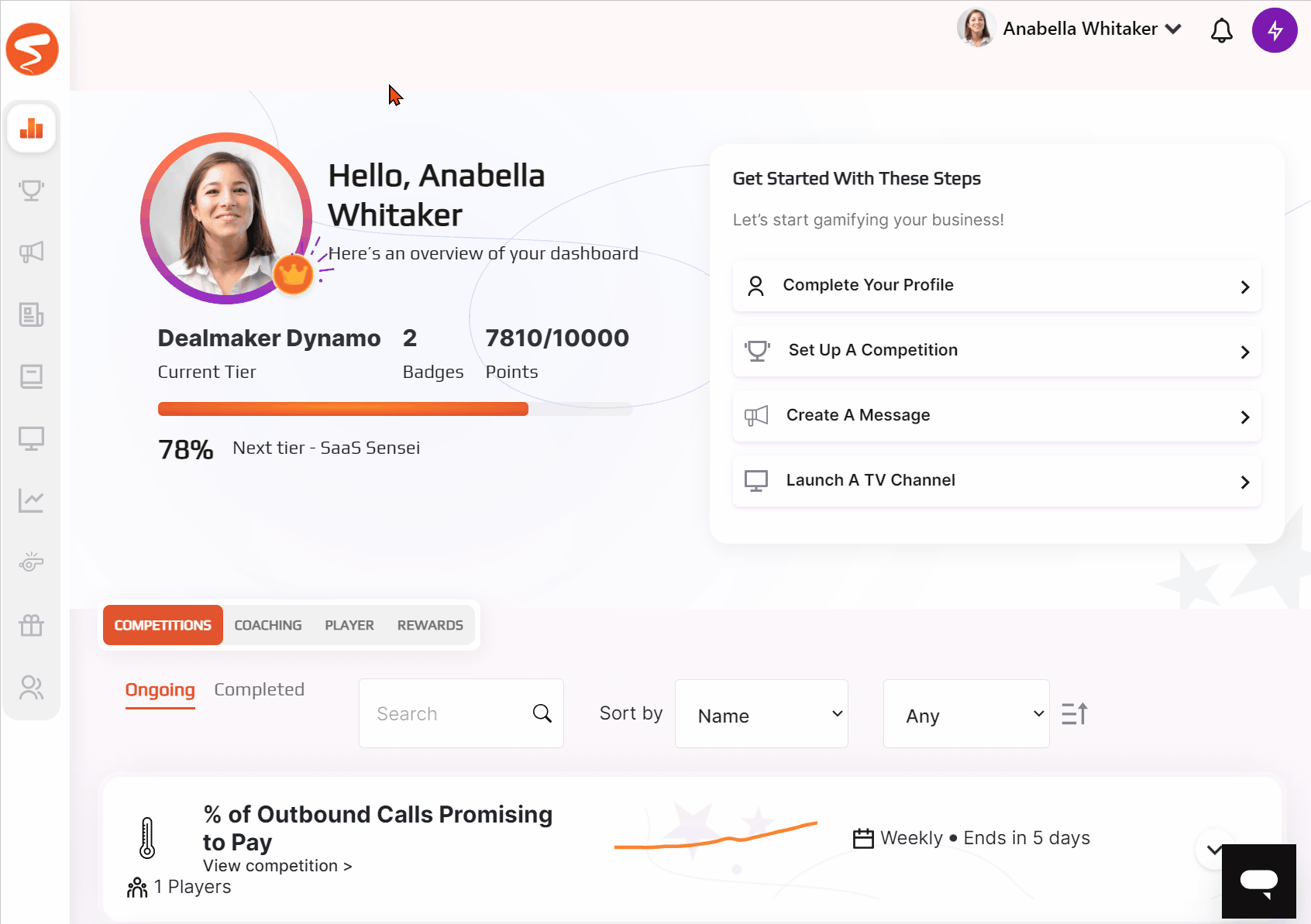Click the purple lightning bolt button
The height and width of the screenshot is (924, 1311).
click(x=1275, y=30)
